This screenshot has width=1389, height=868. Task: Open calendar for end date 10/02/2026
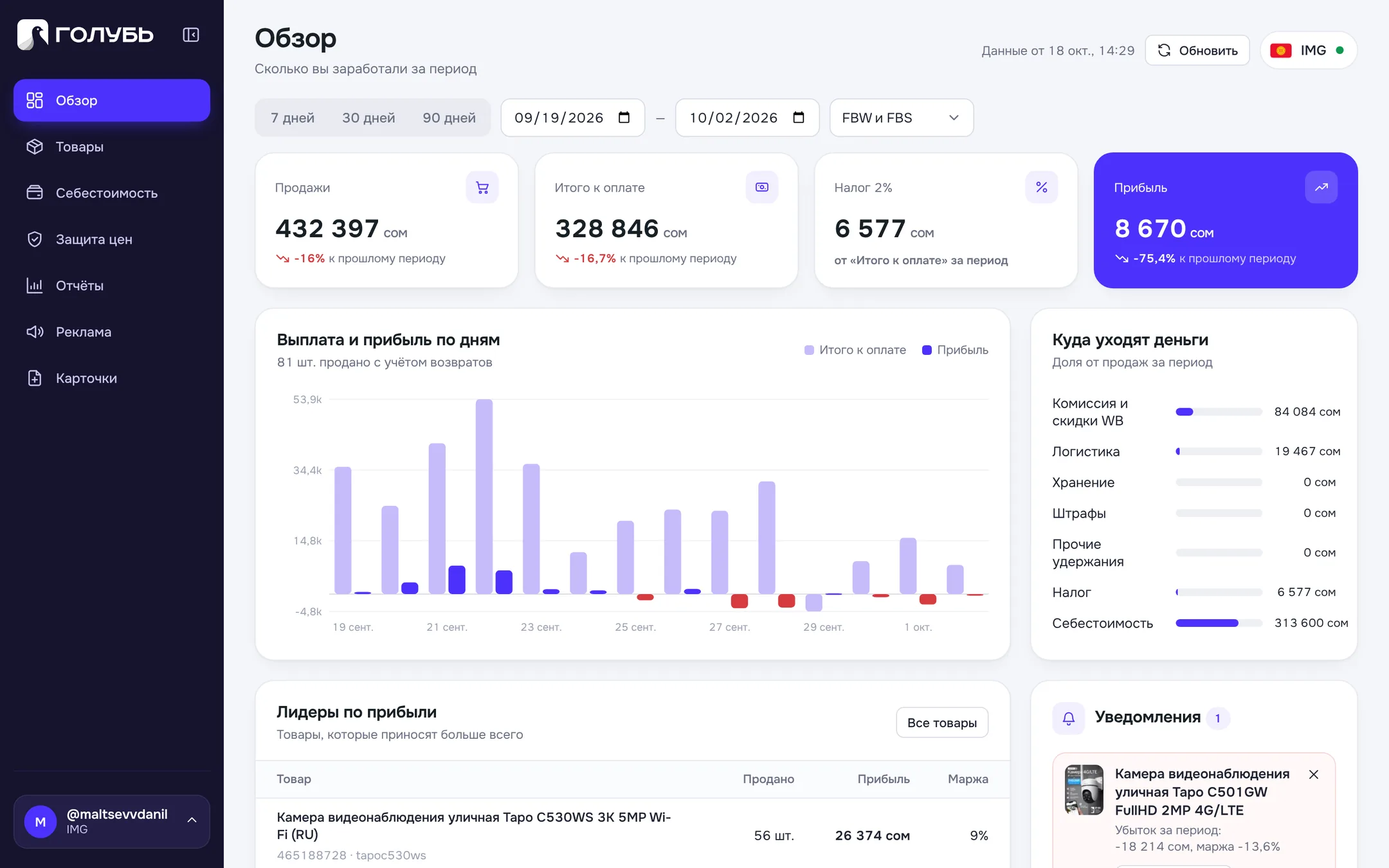click(x=799, y=118)
